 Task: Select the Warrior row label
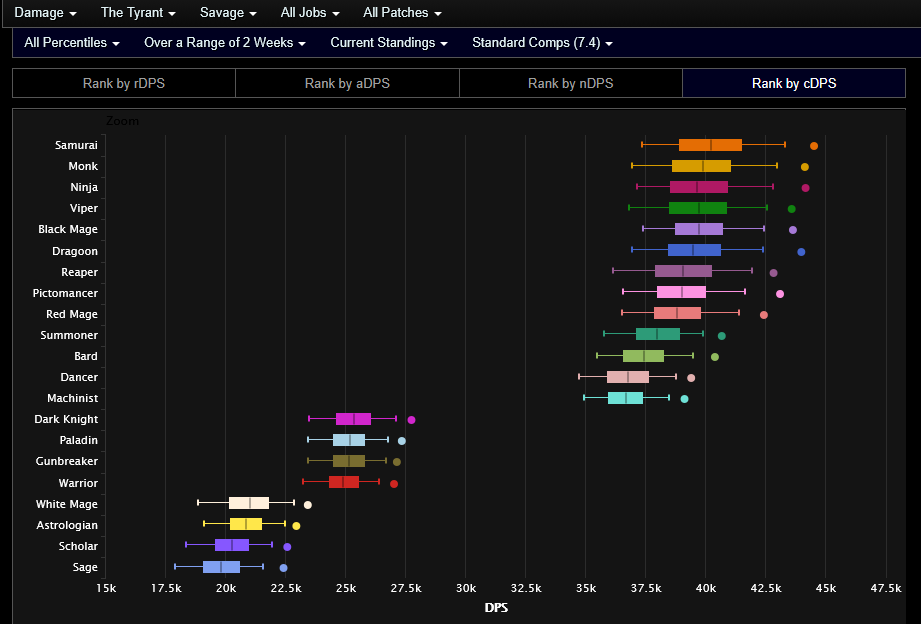[x=78, y=483]
